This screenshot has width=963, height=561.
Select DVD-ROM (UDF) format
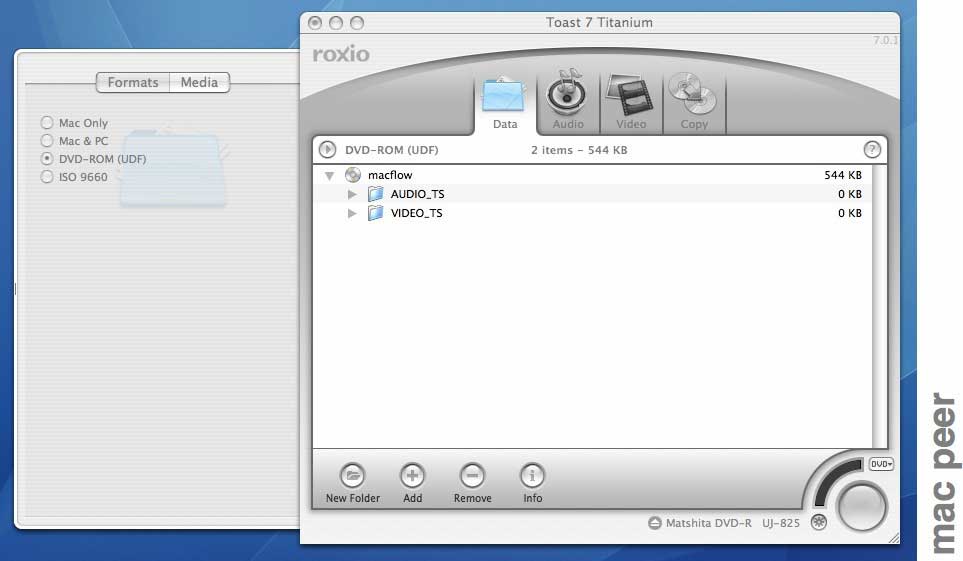[47, 159]
